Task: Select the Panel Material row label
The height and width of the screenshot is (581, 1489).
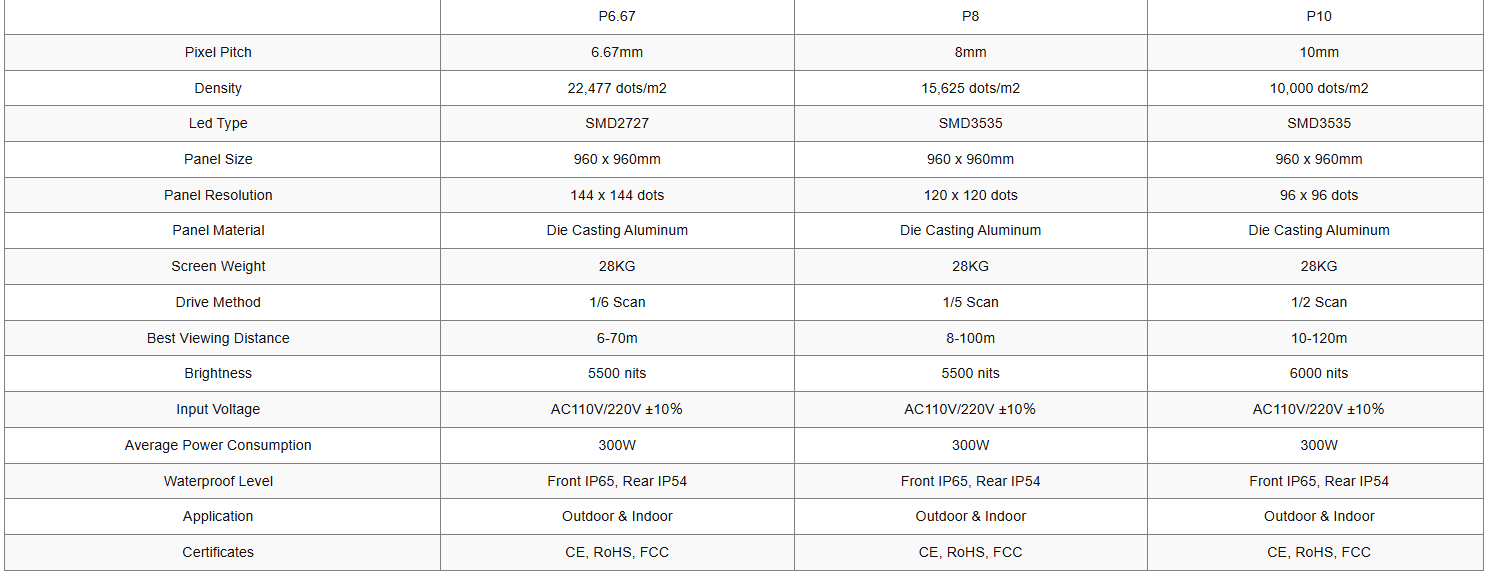Action: (x=218, y=230)
